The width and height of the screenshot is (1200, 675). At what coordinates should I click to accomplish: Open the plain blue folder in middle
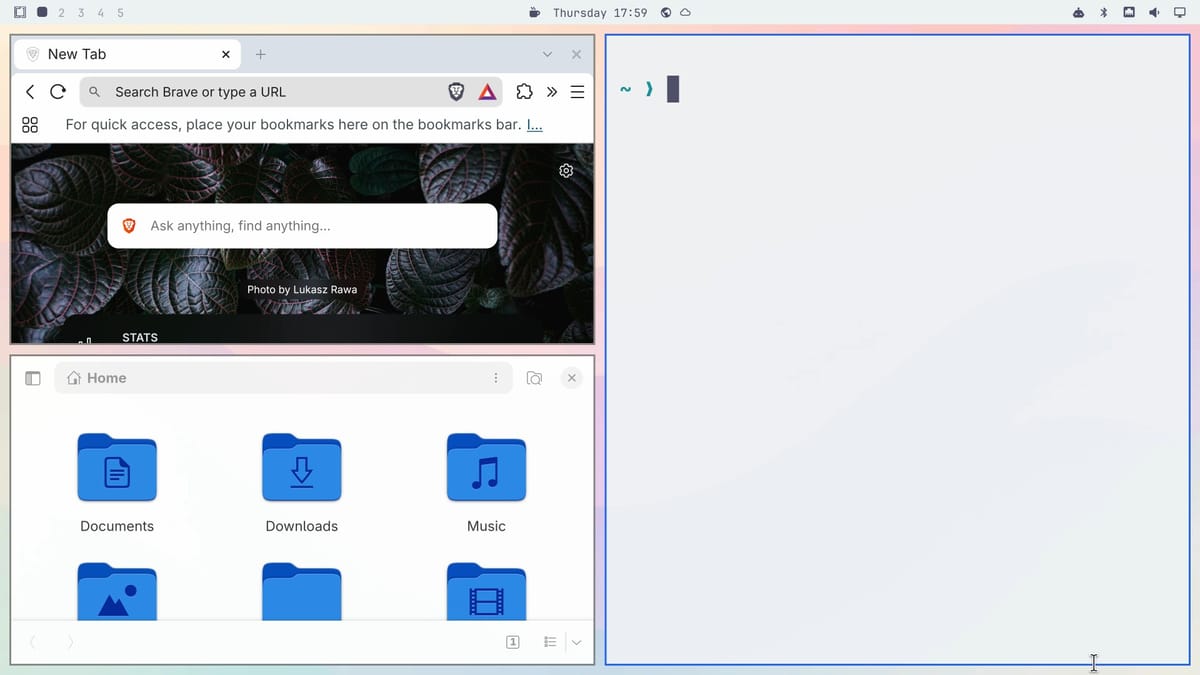302,592
